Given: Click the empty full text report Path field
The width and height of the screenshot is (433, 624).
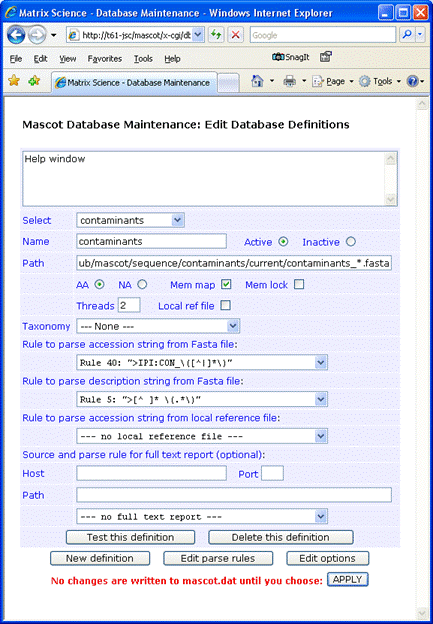Looking at the screenshot, I should 234,495.
